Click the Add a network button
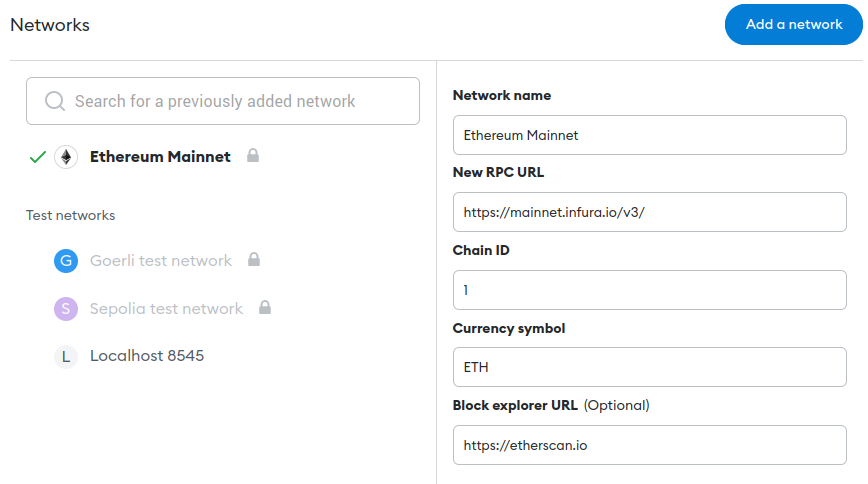The image size is (868, 484). click(794, 24)
